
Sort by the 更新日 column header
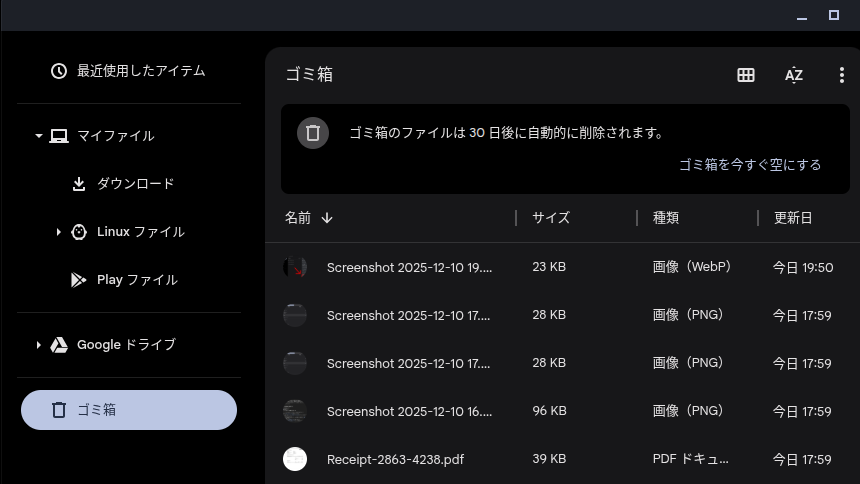(793, 218)
